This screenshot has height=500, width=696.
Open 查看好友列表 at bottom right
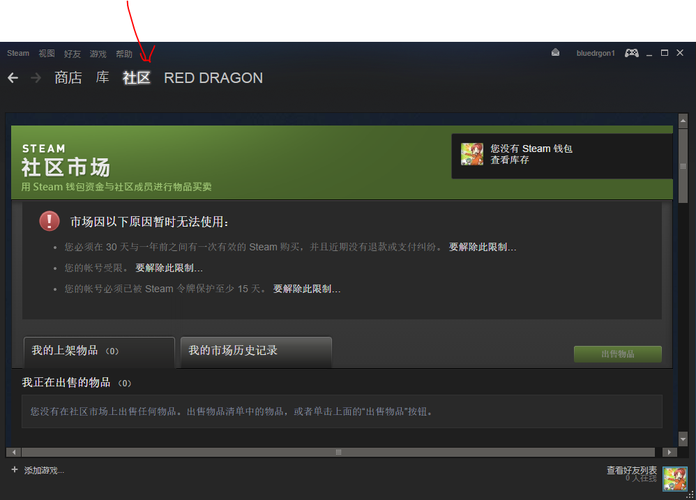632,470
